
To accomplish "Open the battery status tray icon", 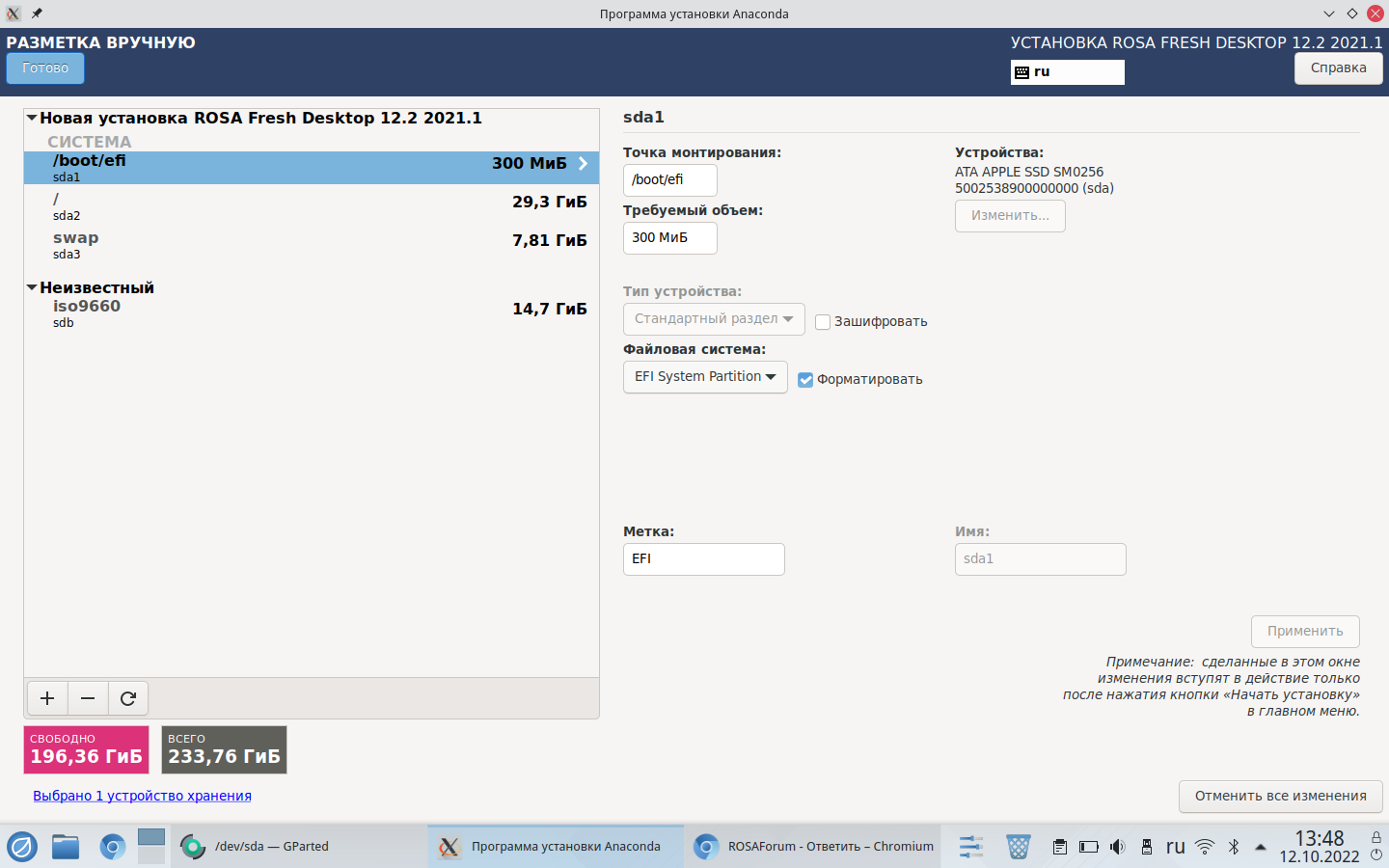I will 1088,847.
